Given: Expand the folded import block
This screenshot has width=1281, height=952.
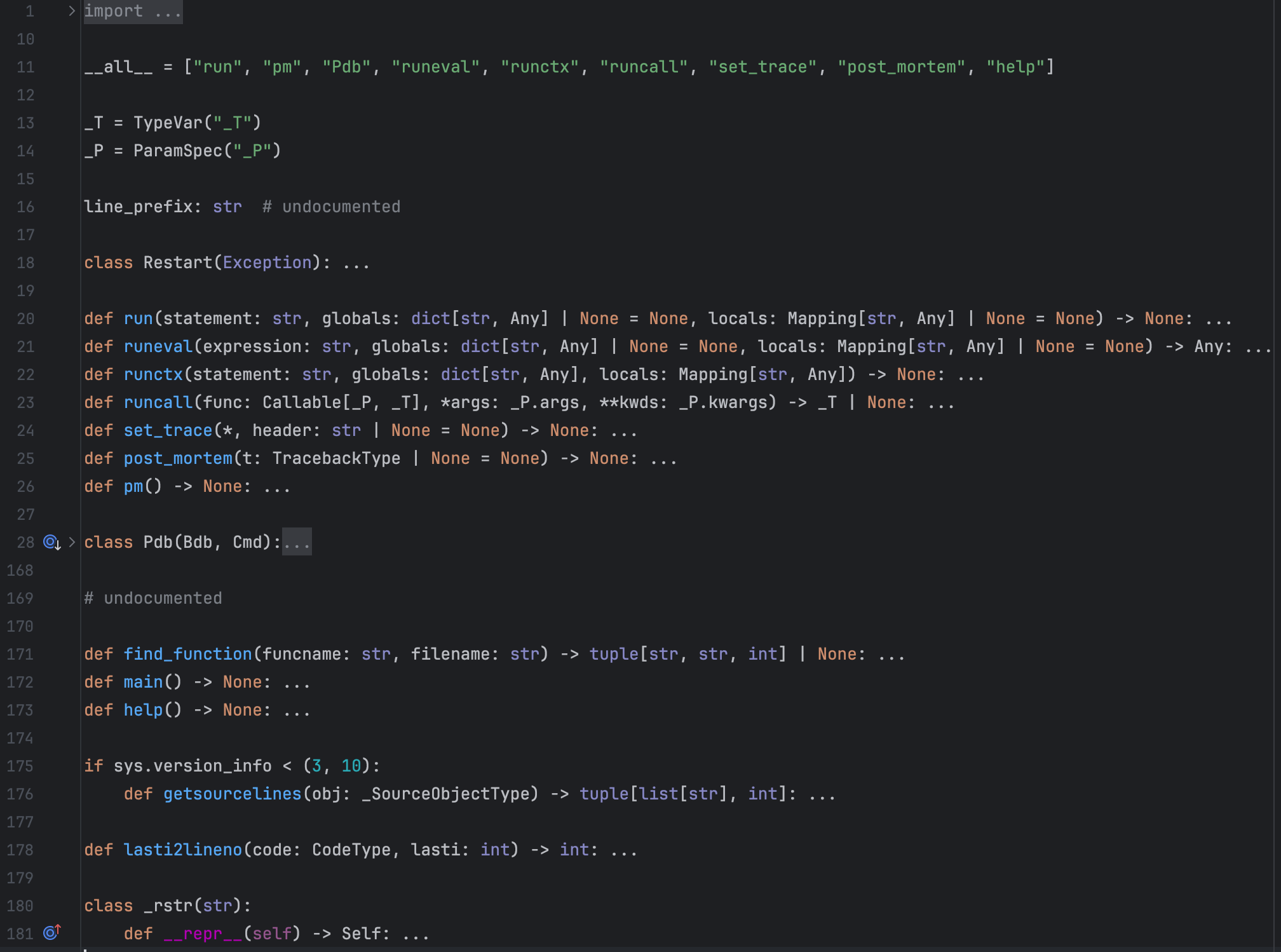Looking at the screenshot, I should [72, 11].
